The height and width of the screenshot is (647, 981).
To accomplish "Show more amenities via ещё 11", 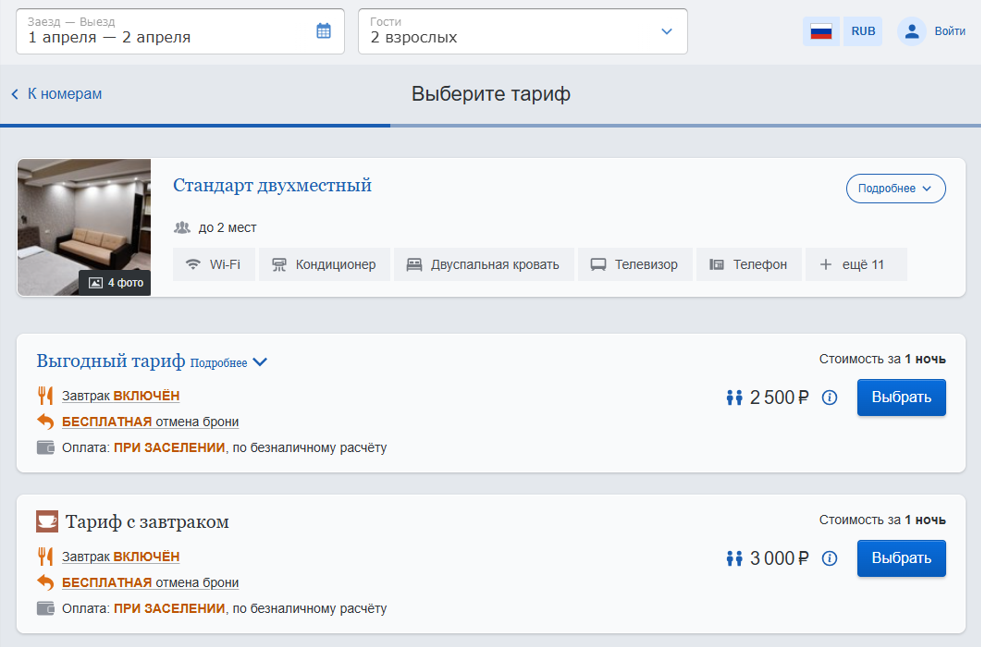I will tap(856, 265).
